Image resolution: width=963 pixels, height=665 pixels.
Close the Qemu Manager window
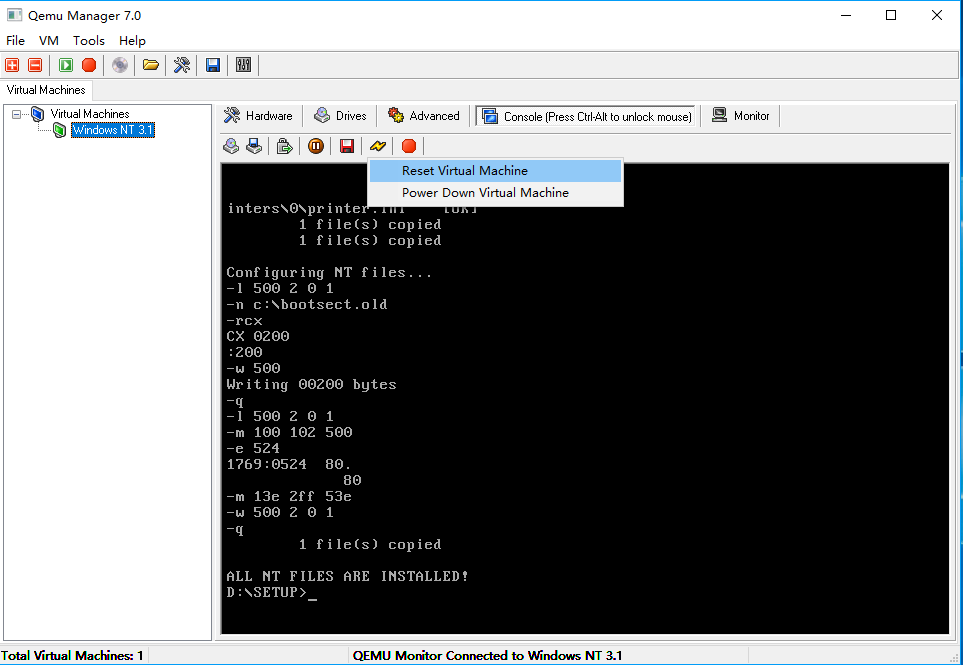coord(937,15)
